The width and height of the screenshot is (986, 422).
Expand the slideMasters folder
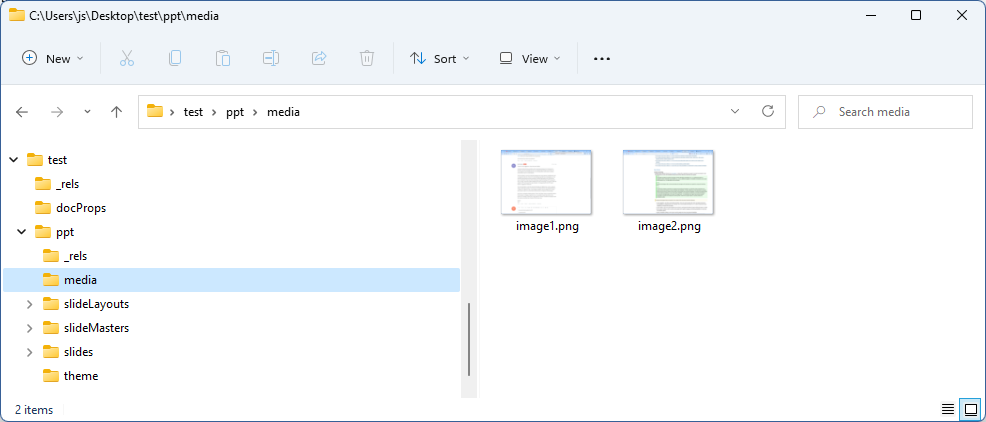tap(30, 328)
